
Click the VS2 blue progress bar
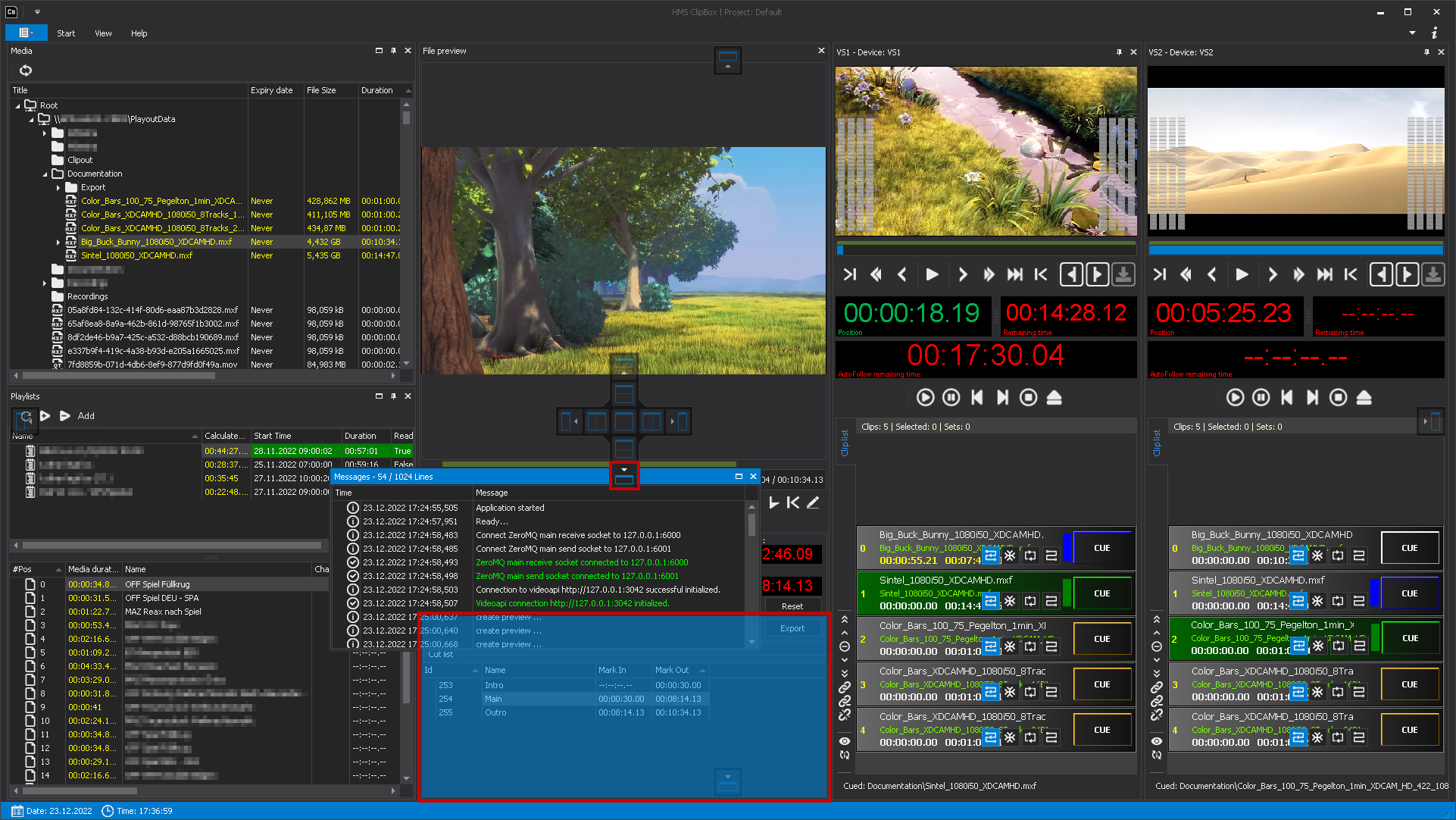1295,249
